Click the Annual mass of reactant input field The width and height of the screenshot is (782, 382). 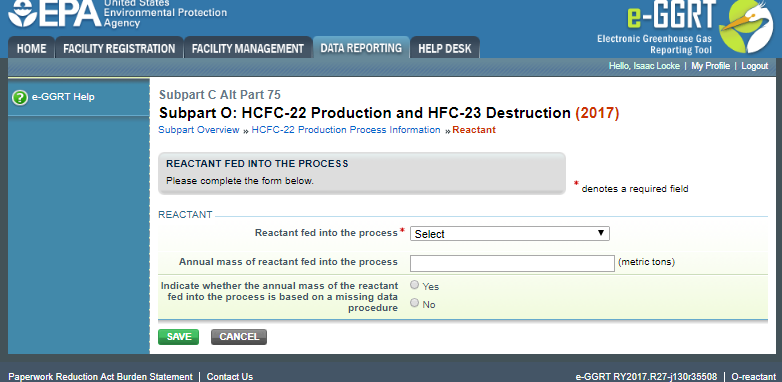[512, 263]
